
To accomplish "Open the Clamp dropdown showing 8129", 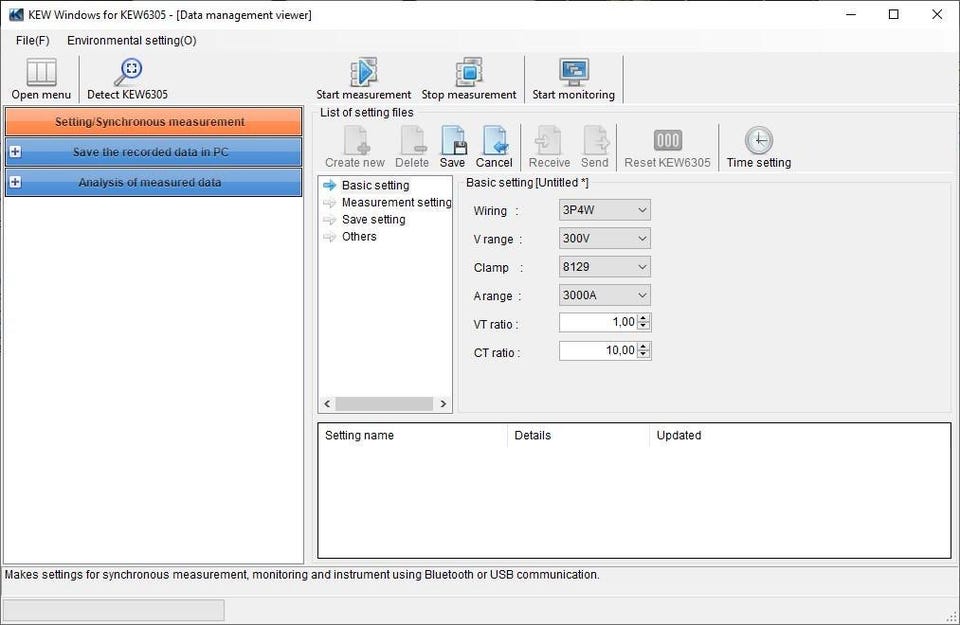I will coord(604,267).
